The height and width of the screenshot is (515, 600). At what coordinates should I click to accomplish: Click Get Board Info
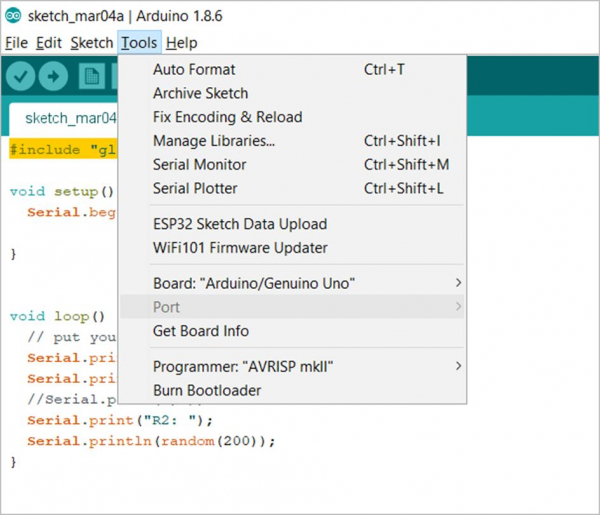click(x=201, y=331)
